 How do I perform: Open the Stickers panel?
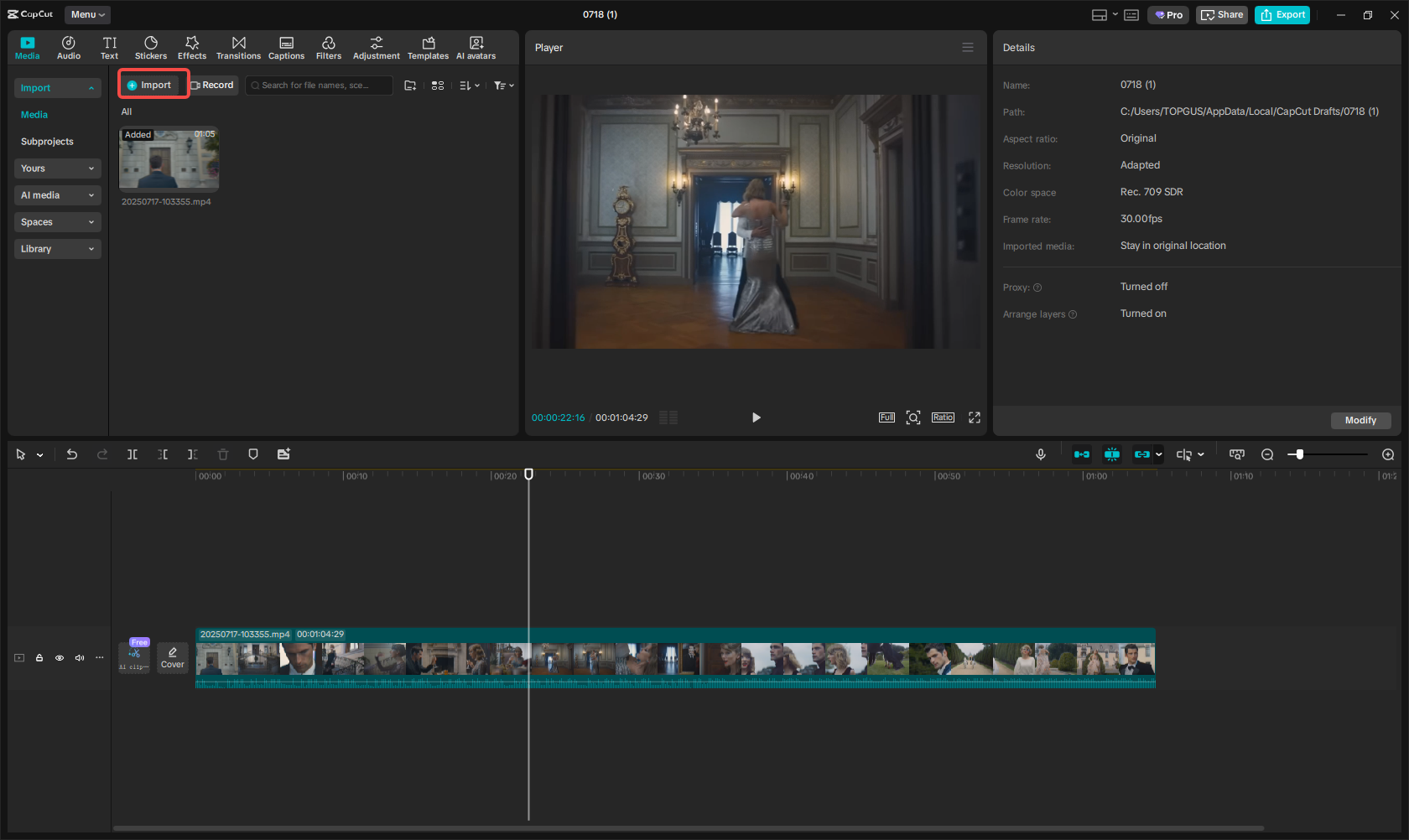click(151, 48)
